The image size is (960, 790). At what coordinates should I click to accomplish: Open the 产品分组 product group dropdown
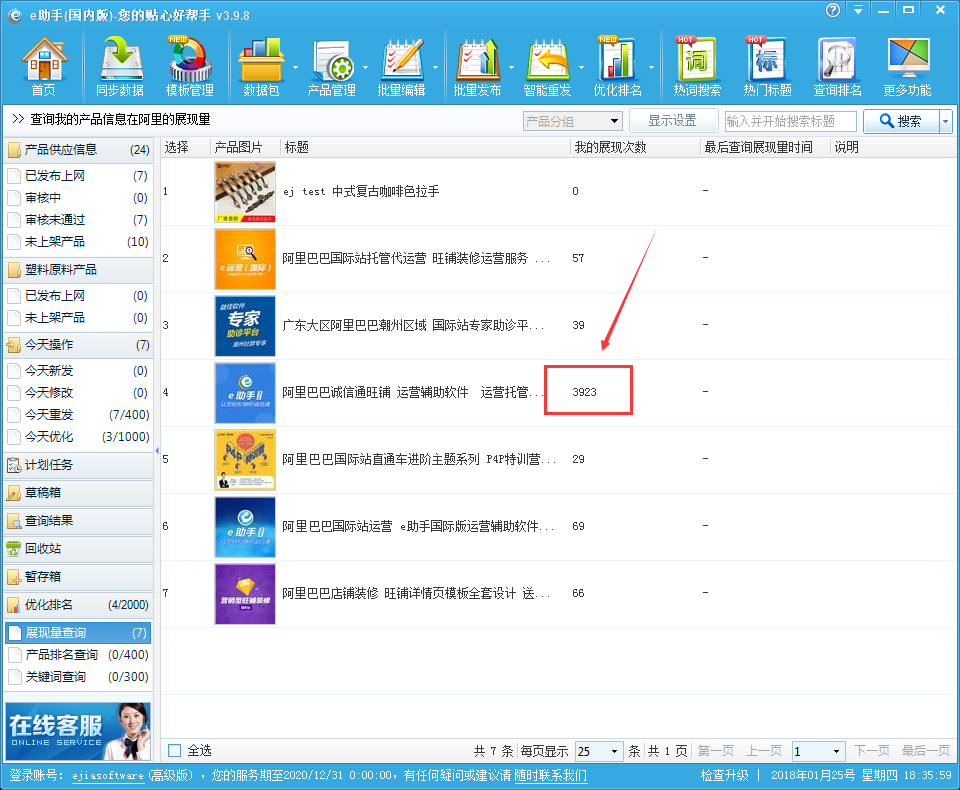[573, 121]
